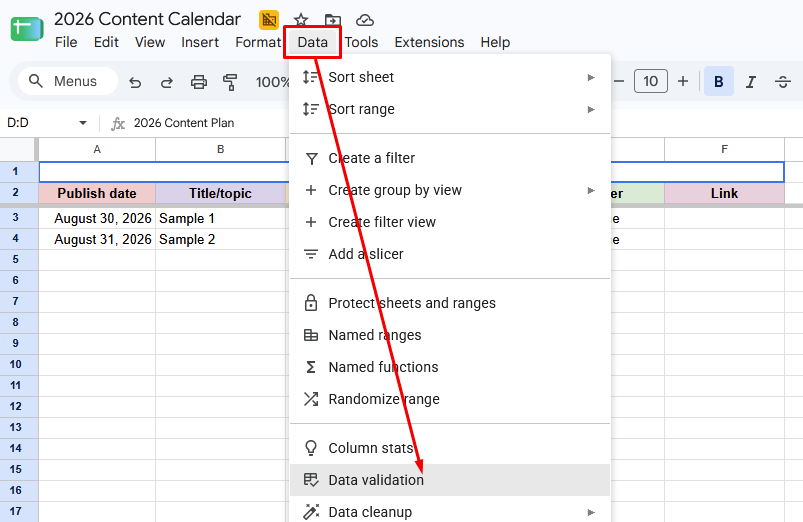Select column A header
803x522 pixels.
(x=97, y=150)
